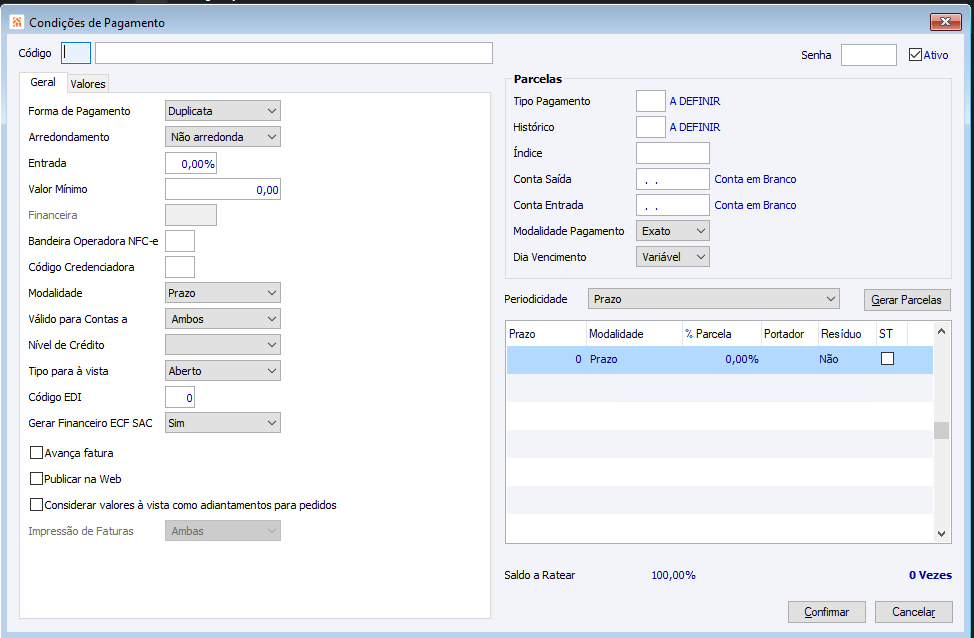974x638 pixels.
Task: Tick the ST checkbox in Prazo row
Action: pyautogui.click(x=887, y=359)
